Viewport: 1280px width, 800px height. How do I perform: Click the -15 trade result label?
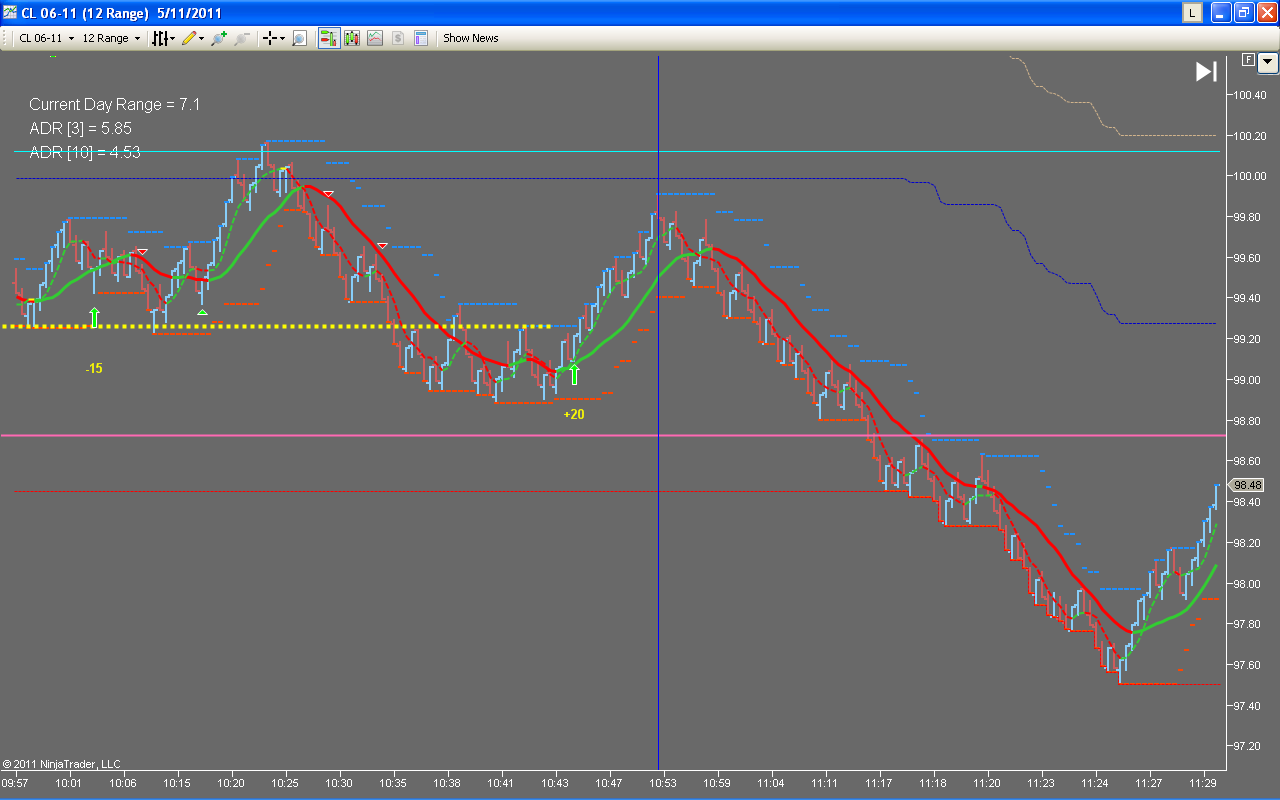pos(93,369)
